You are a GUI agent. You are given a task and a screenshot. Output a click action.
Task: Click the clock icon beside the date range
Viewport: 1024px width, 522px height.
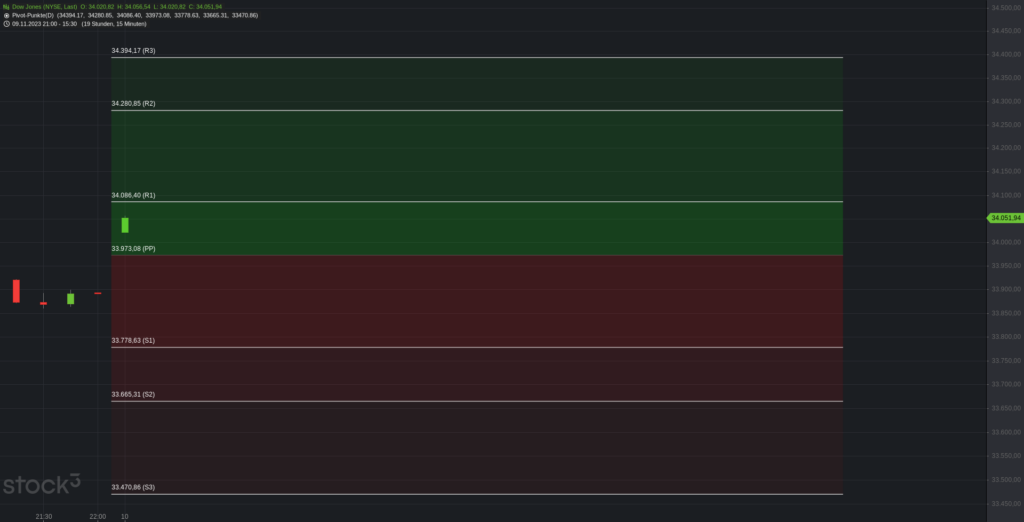point(7,24)
